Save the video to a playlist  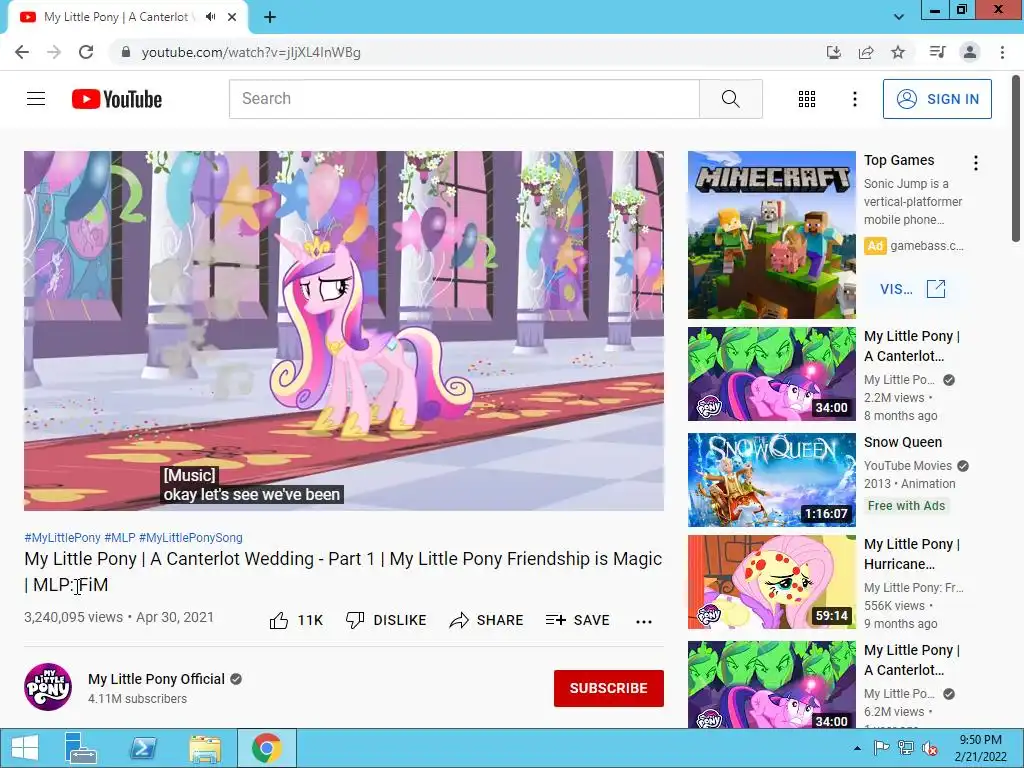click(x=577, y=620)
